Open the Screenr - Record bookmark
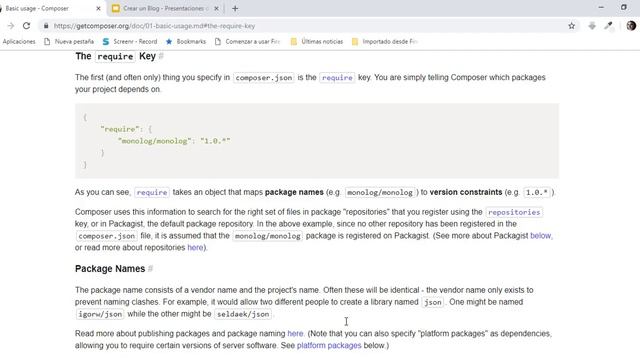Image resolution: width=640 pixels, height=360 pixels. click(x=130, y=42)
